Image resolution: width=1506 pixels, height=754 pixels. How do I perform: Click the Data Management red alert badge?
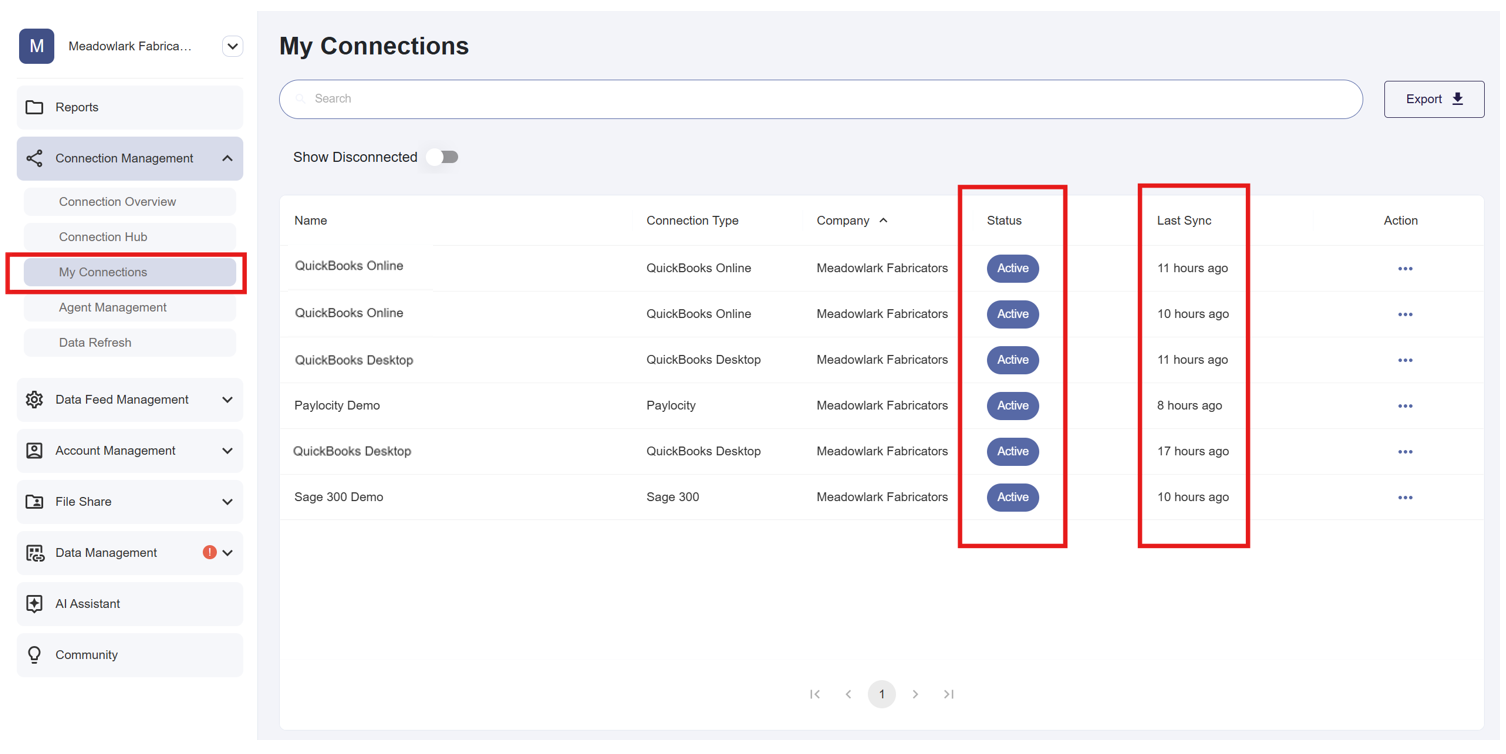pos(209,552)
